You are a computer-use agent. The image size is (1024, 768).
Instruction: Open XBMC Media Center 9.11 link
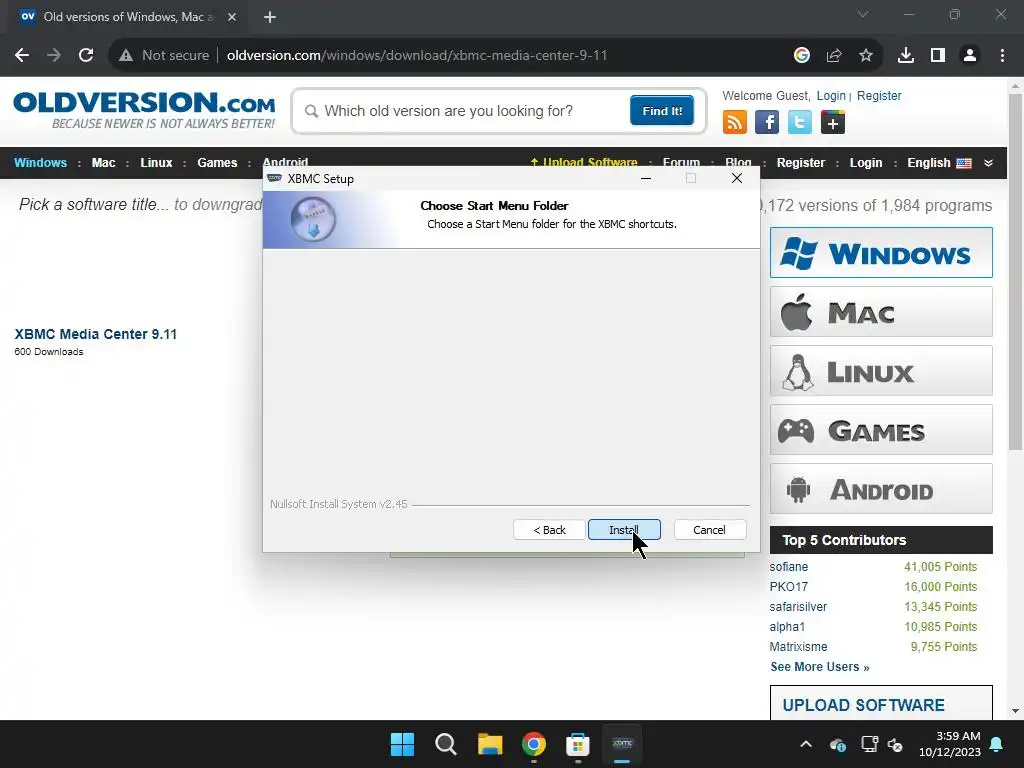(95, 334)
